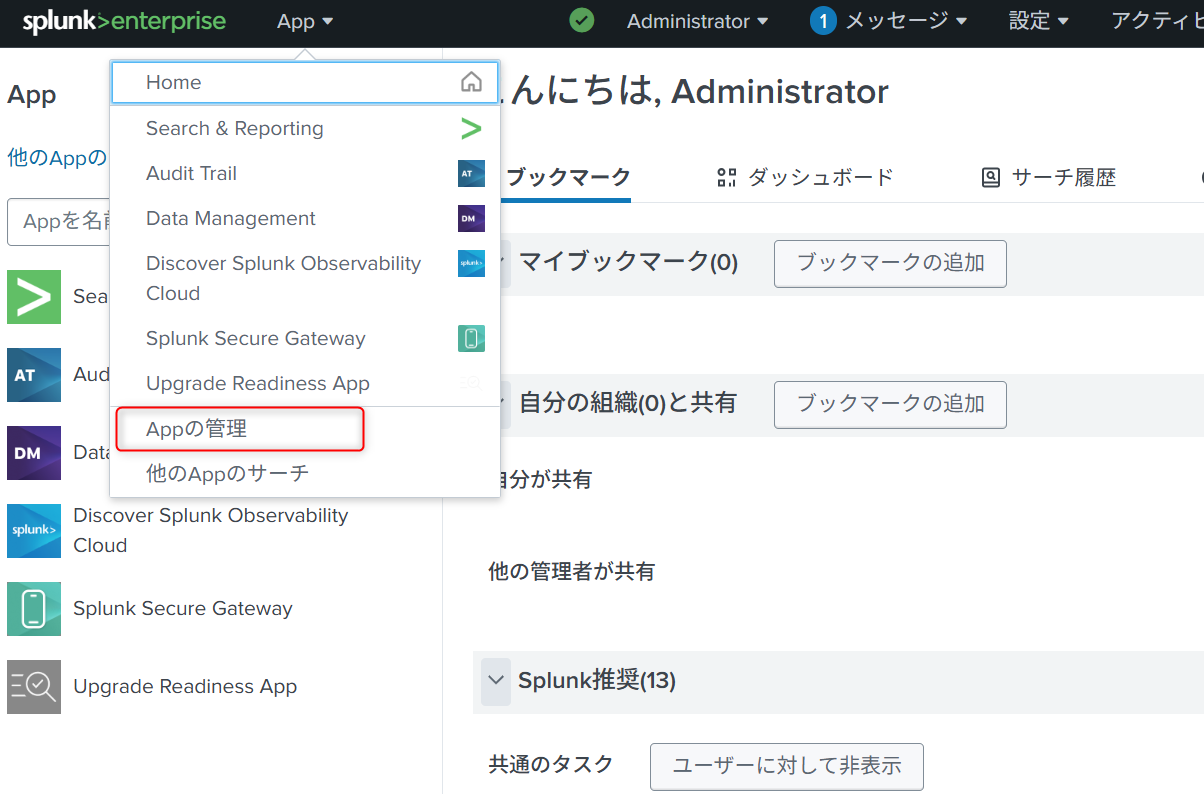Click the Home icon in dropdown menu
The height and width of the screenshot is (794, 1204).
[x=471, y=83]
